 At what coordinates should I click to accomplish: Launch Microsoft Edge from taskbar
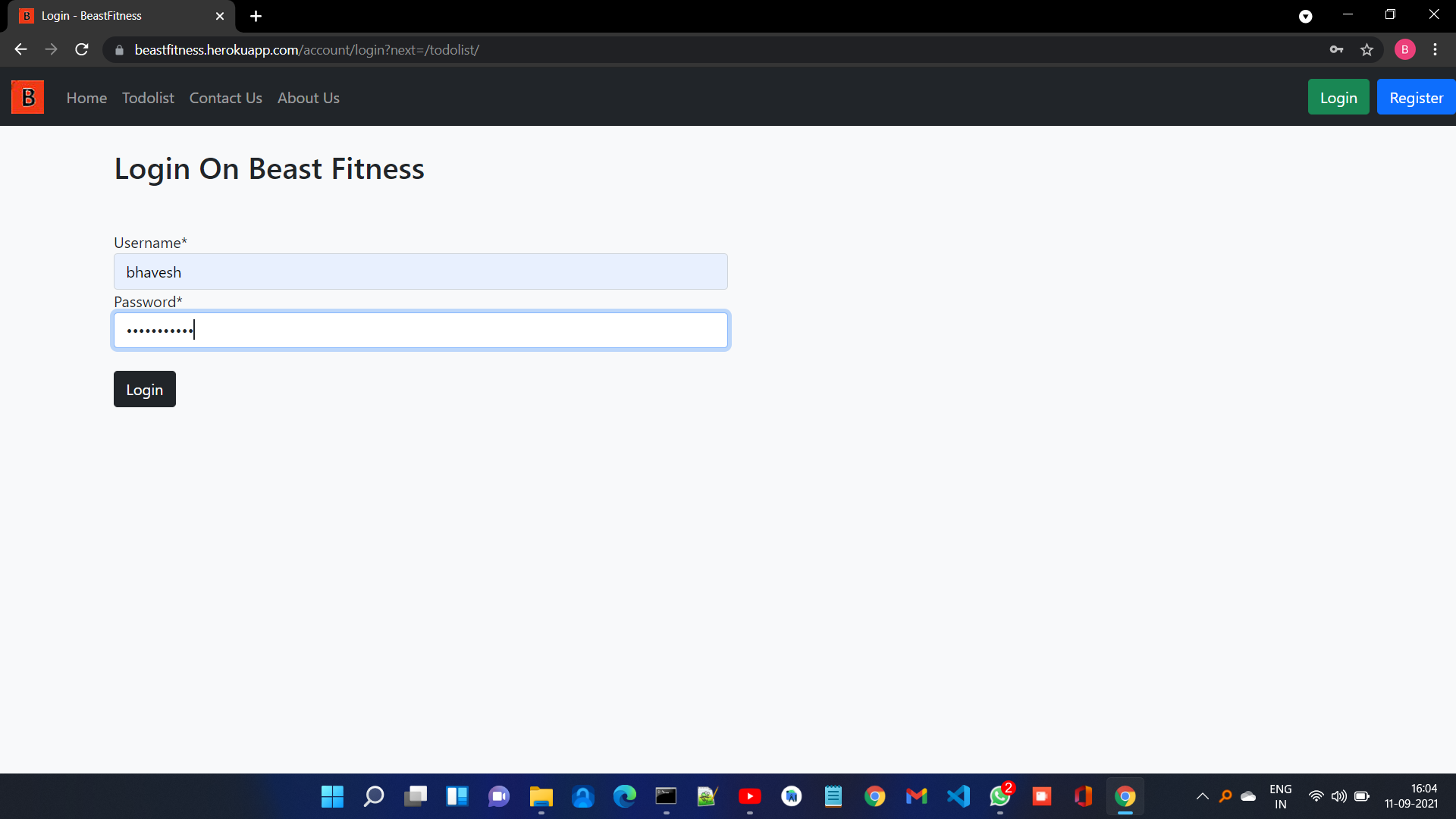(x=625, y=796)
